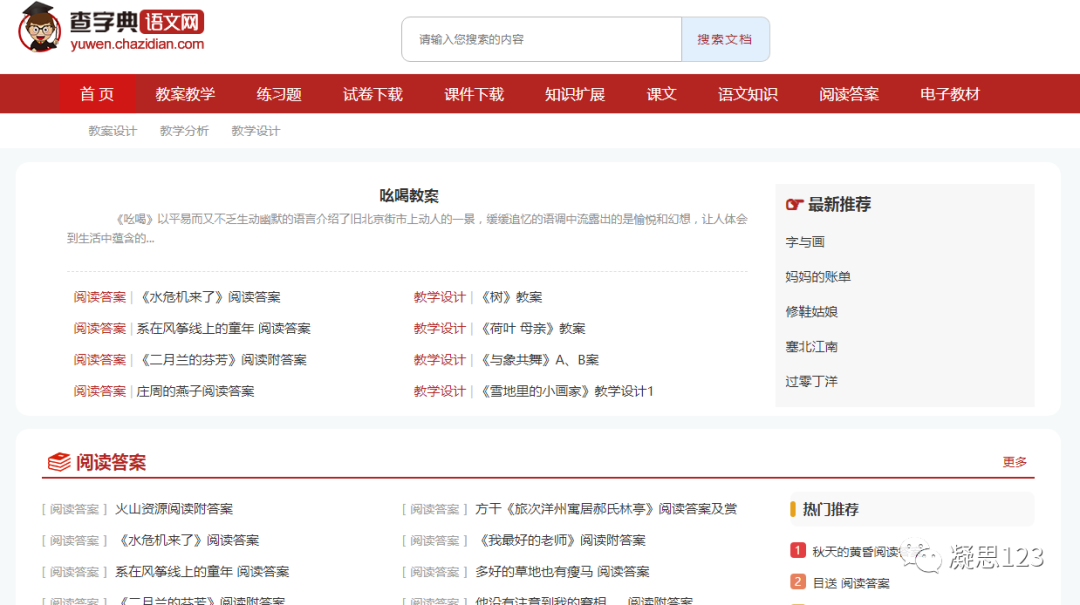Click the red number 1 rank badge

(798, 550)
